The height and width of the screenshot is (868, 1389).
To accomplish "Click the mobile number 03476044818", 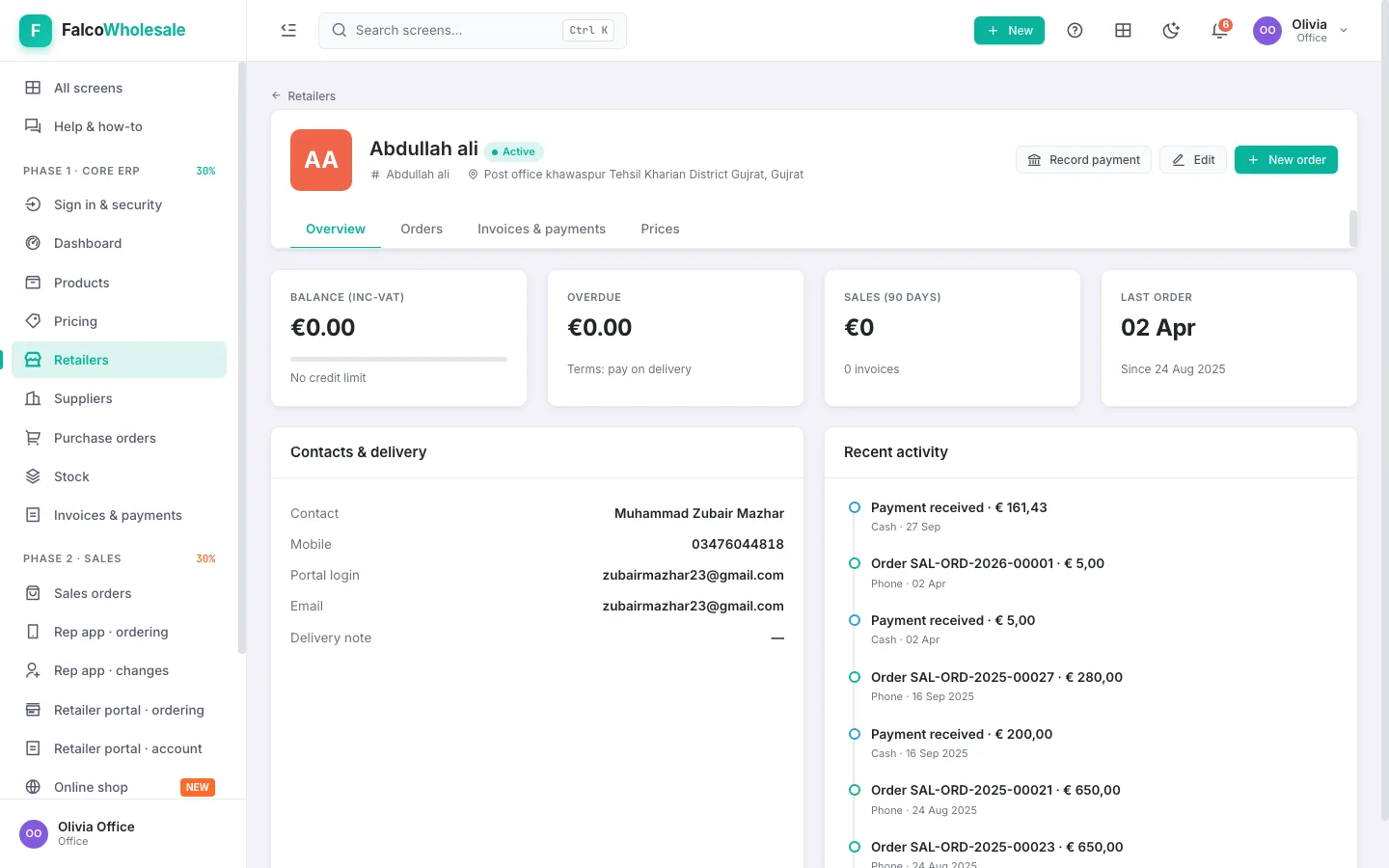I will point(738,544).
